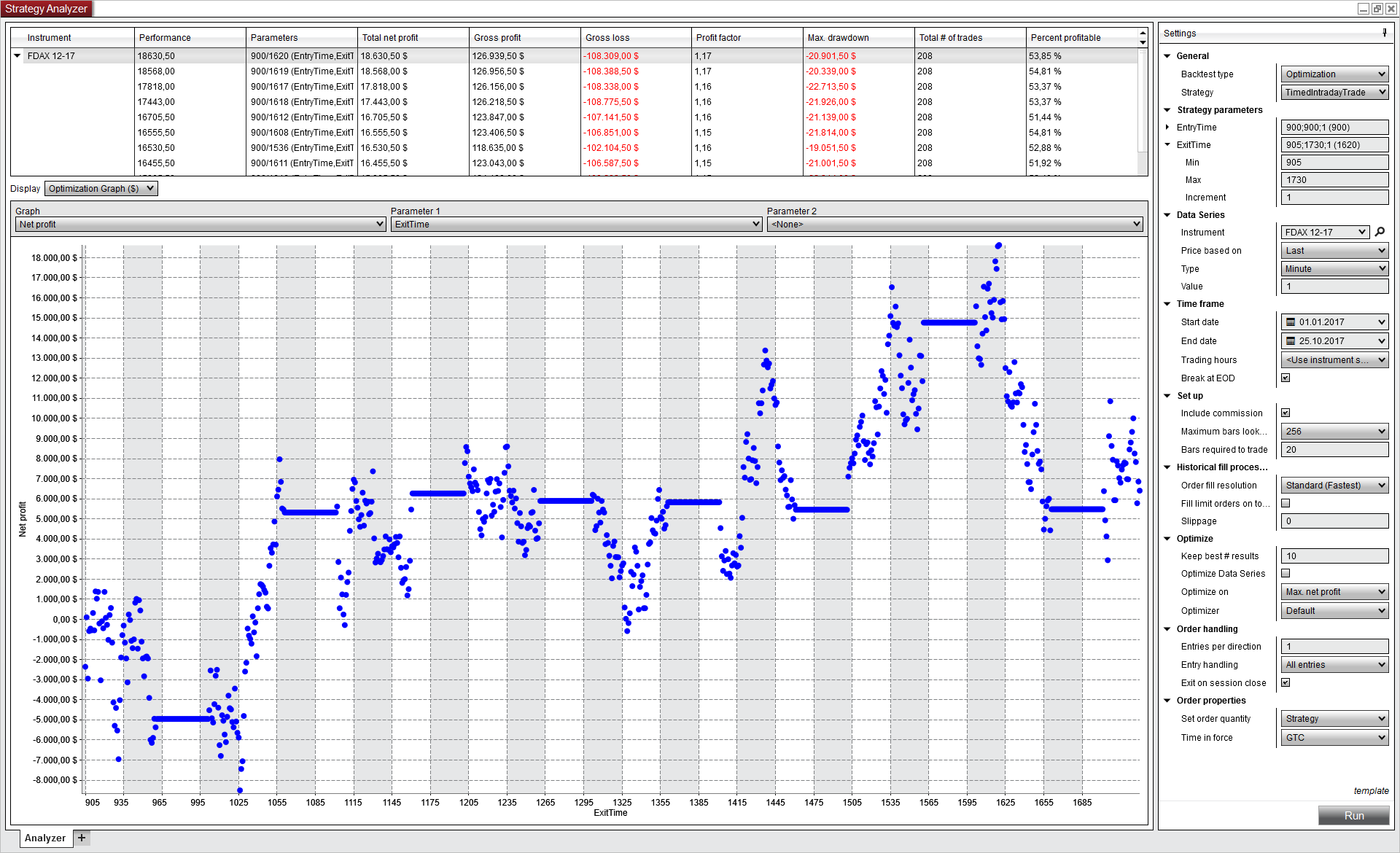Toggle the Break at EOD checkbox

point(1286,378)
